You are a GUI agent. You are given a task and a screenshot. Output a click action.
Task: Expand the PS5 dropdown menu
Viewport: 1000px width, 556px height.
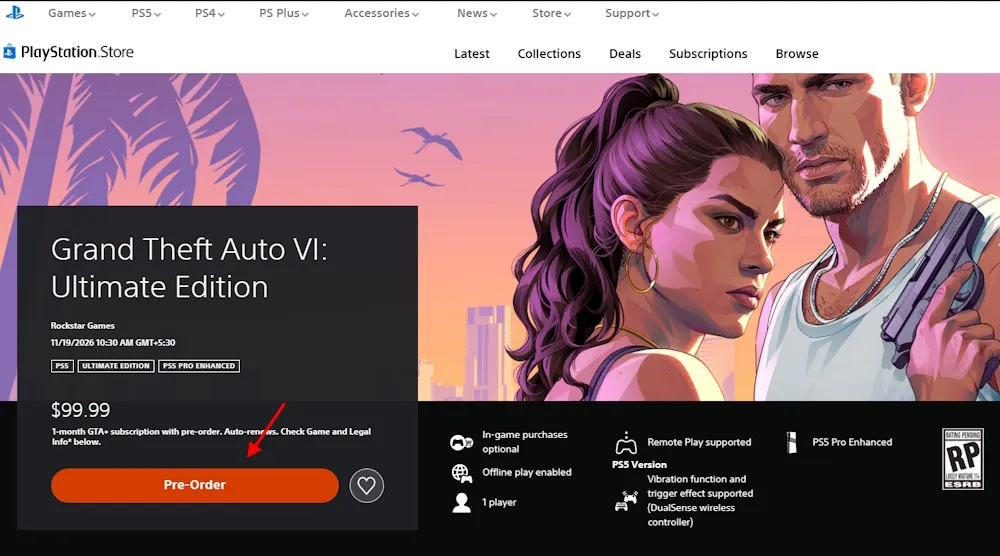coord(146,13)
